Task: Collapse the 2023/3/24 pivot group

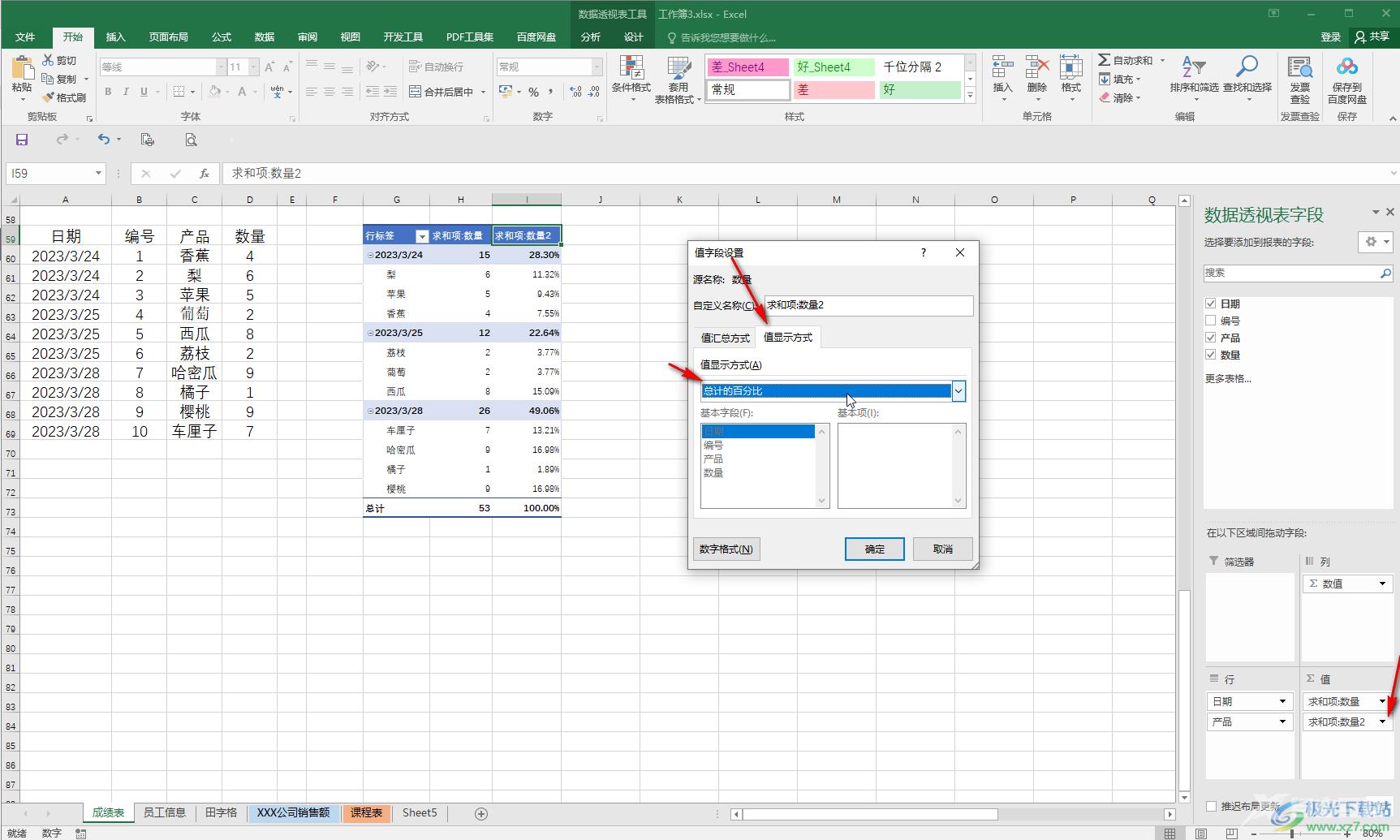Action: pos(371,255)
